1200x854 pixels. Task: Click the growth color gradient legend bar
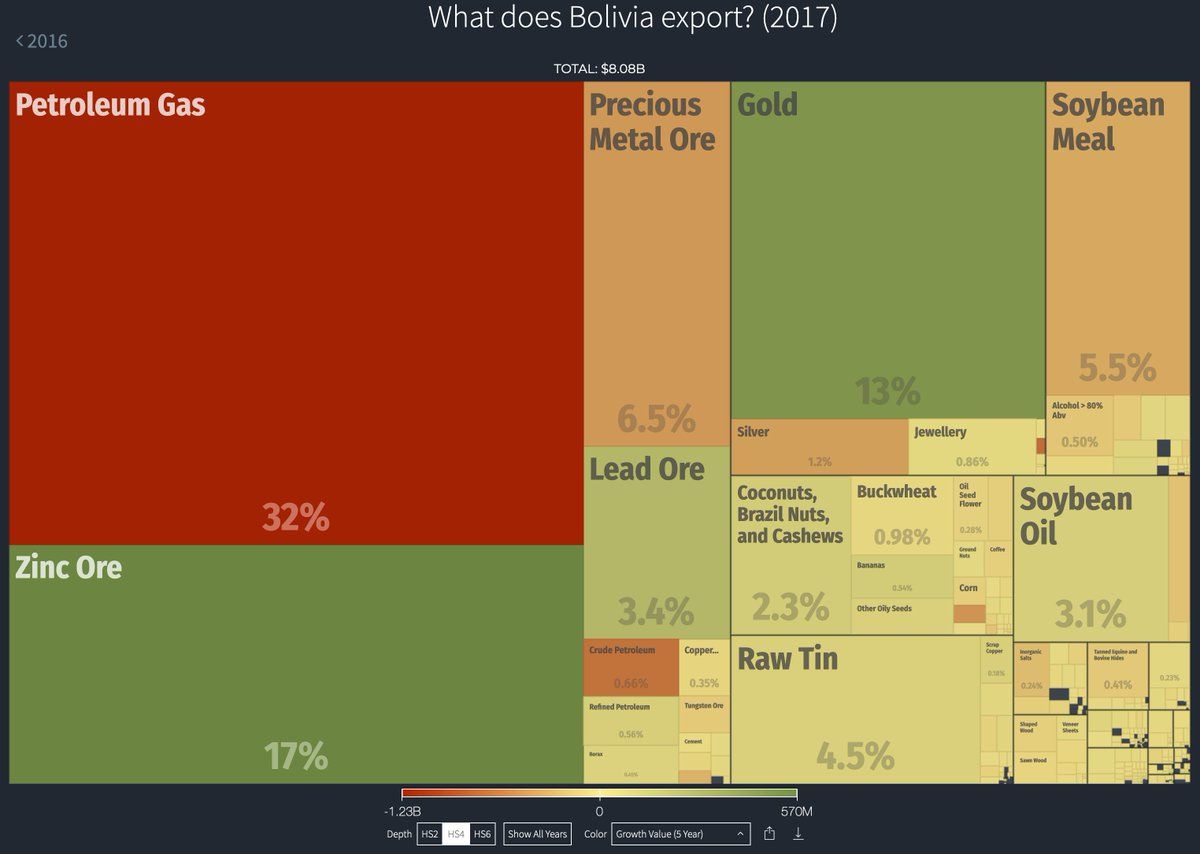pos(599,795)
